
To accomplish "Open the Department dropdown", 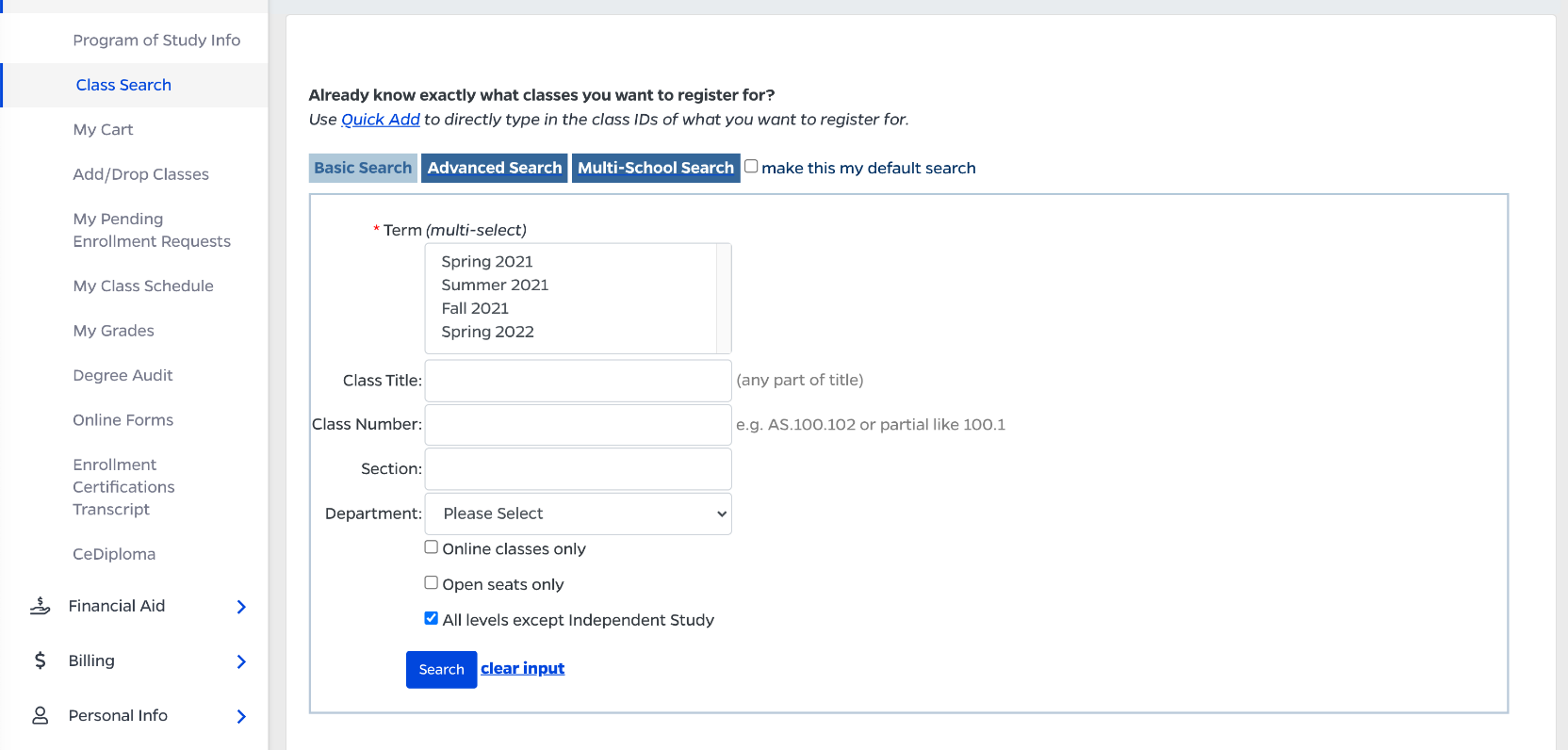I will [579, 514].
